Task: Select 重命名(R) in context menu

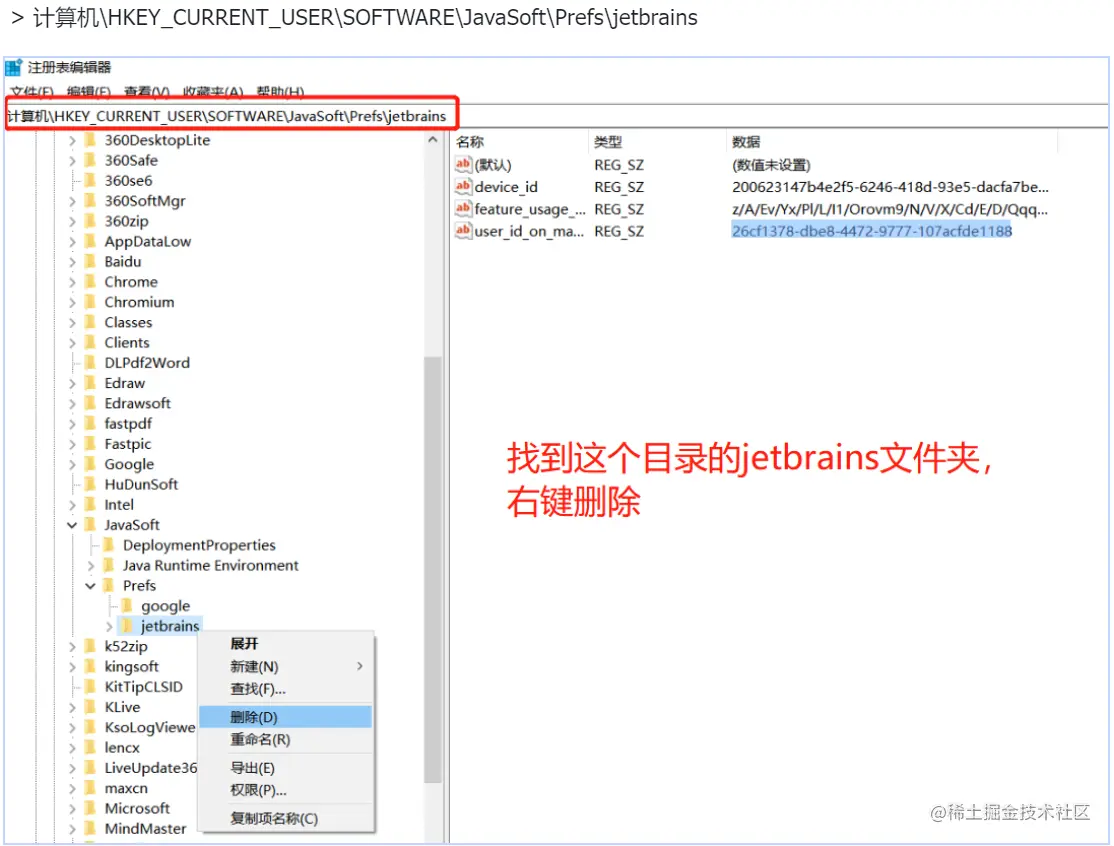Action: 285,739
